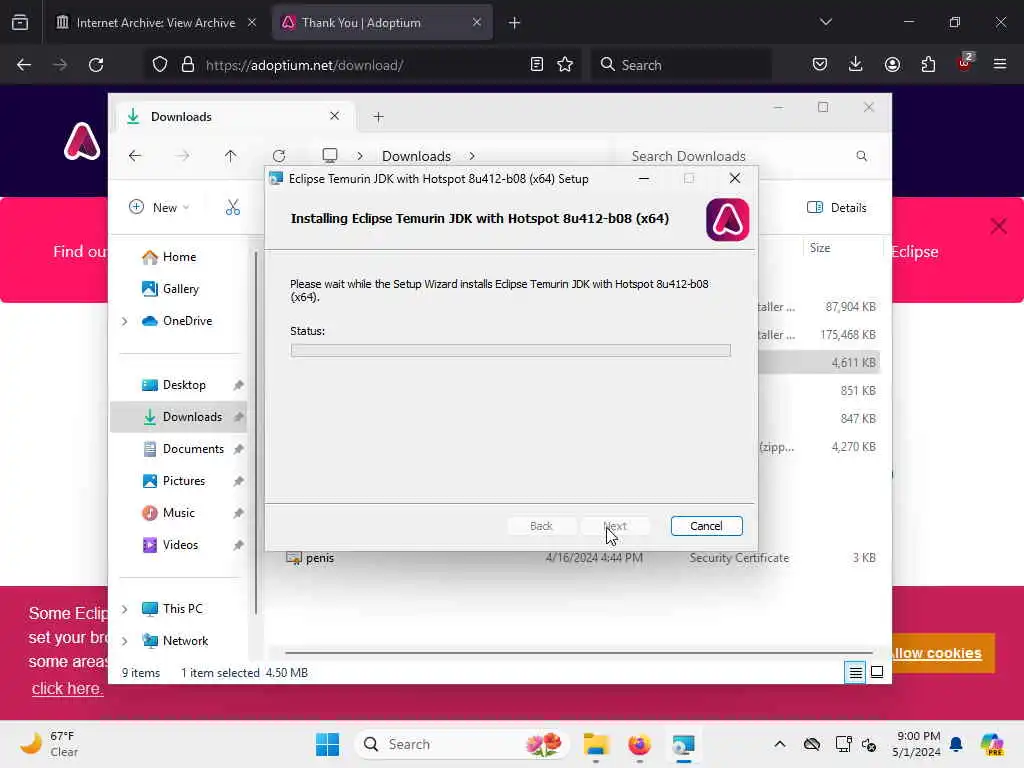Open uBlock Origin extension icon
This screenshot has height=768, width=1024.
[x=964, y=63]
